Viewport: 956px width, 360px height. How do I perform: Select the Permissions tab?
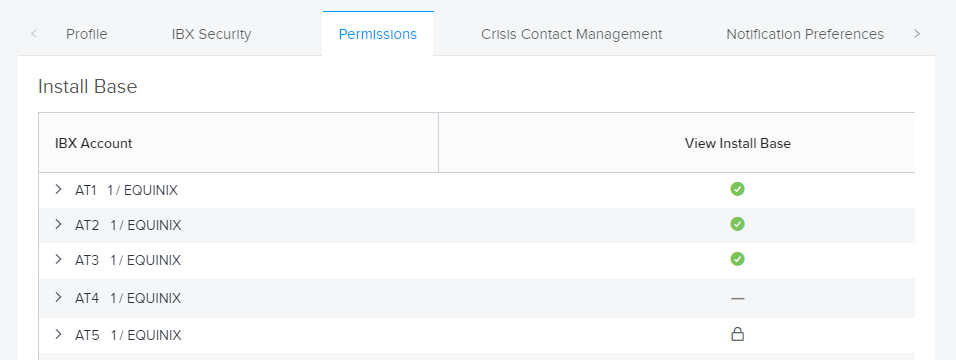pos(378,34)
